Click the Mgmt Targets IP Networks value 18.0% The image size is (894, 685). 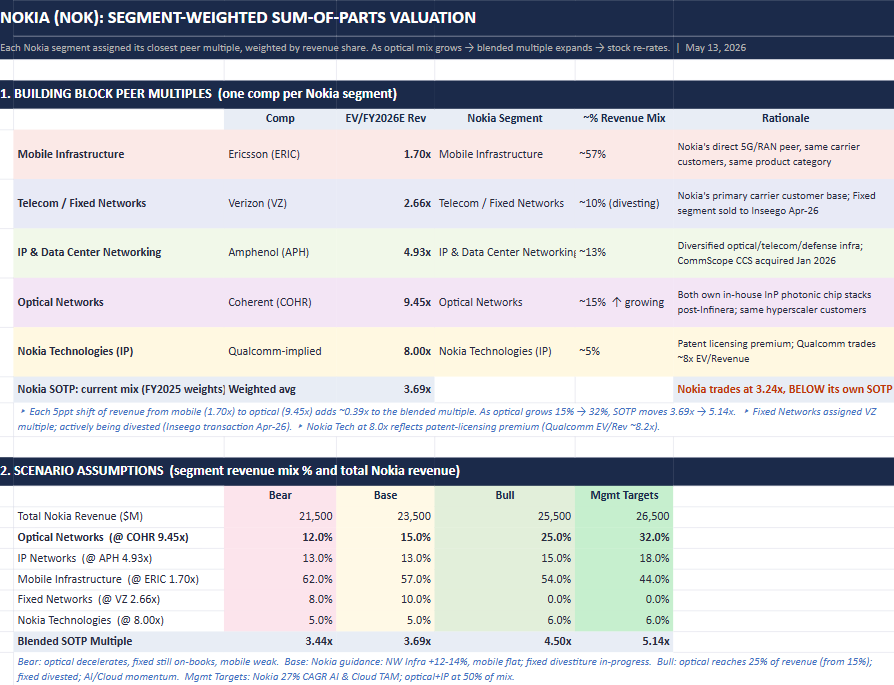click(654, 558)
